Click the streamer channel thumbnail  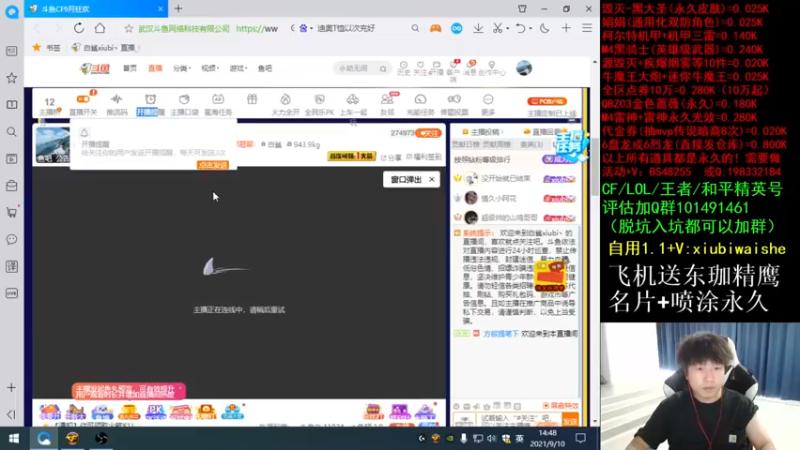click(53, 145)
